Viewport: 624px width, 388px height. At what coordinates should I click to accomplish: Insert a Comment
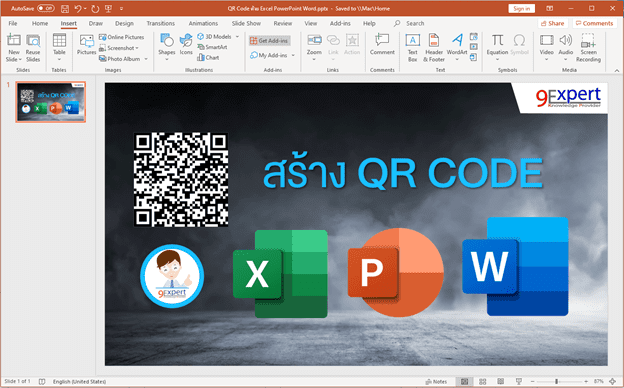(x=382, y=45)
